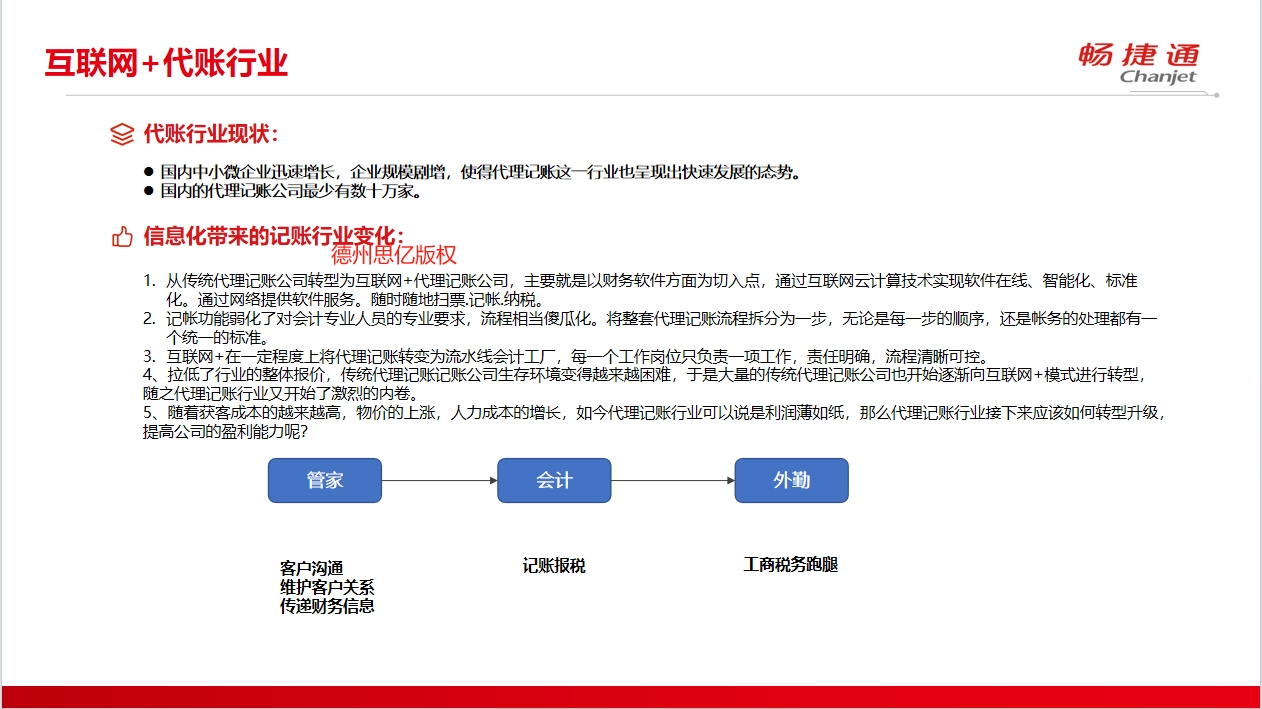1262x709 pixels.
Task: Click the arrow connecting 会计 to 外勤
Action: coord(673,481)
